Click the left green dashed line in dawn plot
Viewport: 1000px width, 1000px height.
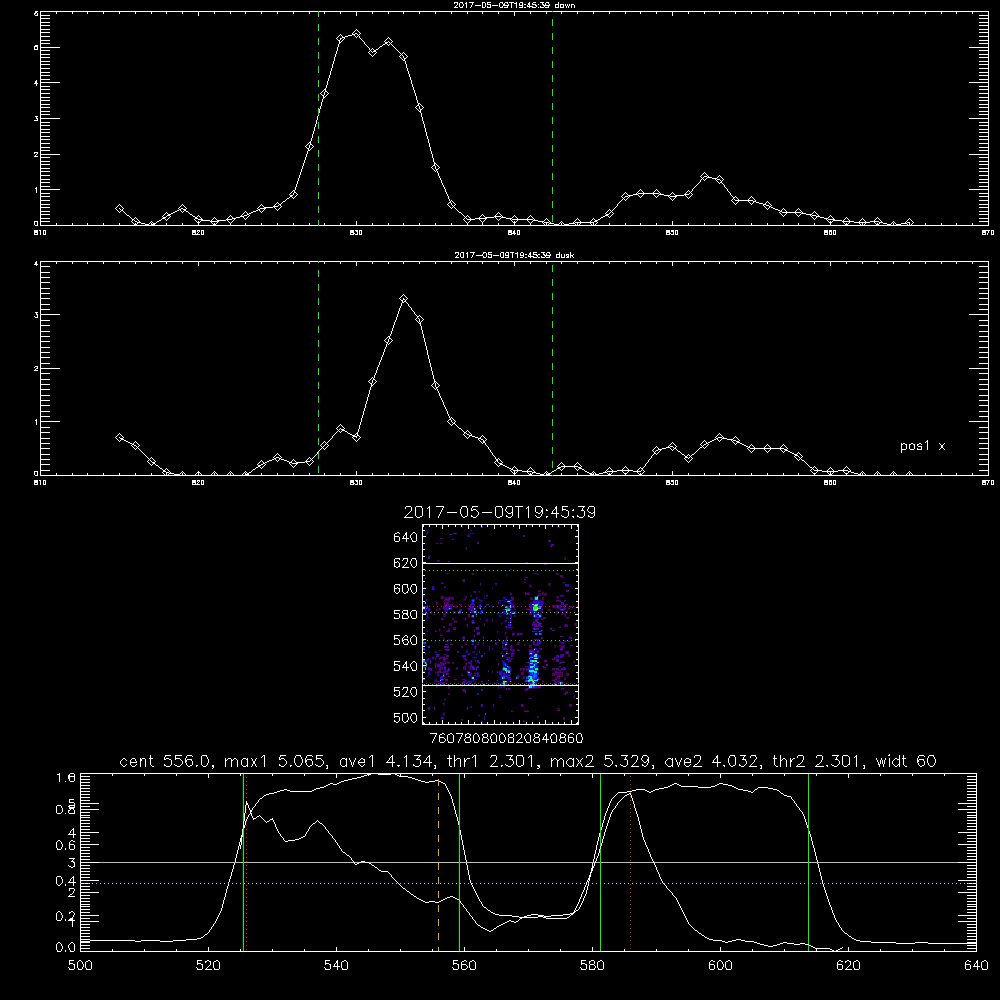click(x=318, y=121)
